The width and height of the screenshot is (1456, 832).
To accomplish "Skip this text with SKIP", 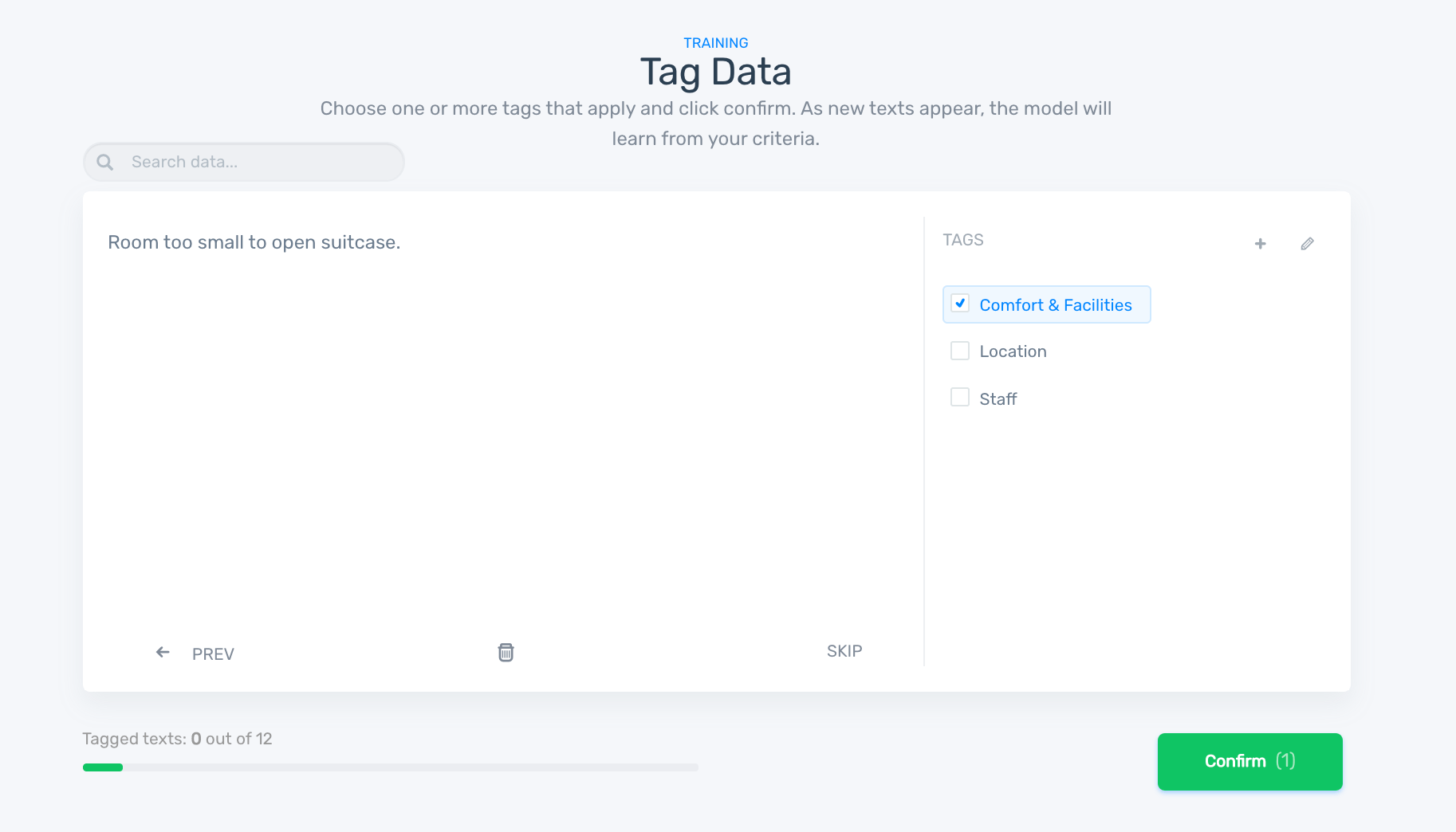I will [x=844, y=651].
